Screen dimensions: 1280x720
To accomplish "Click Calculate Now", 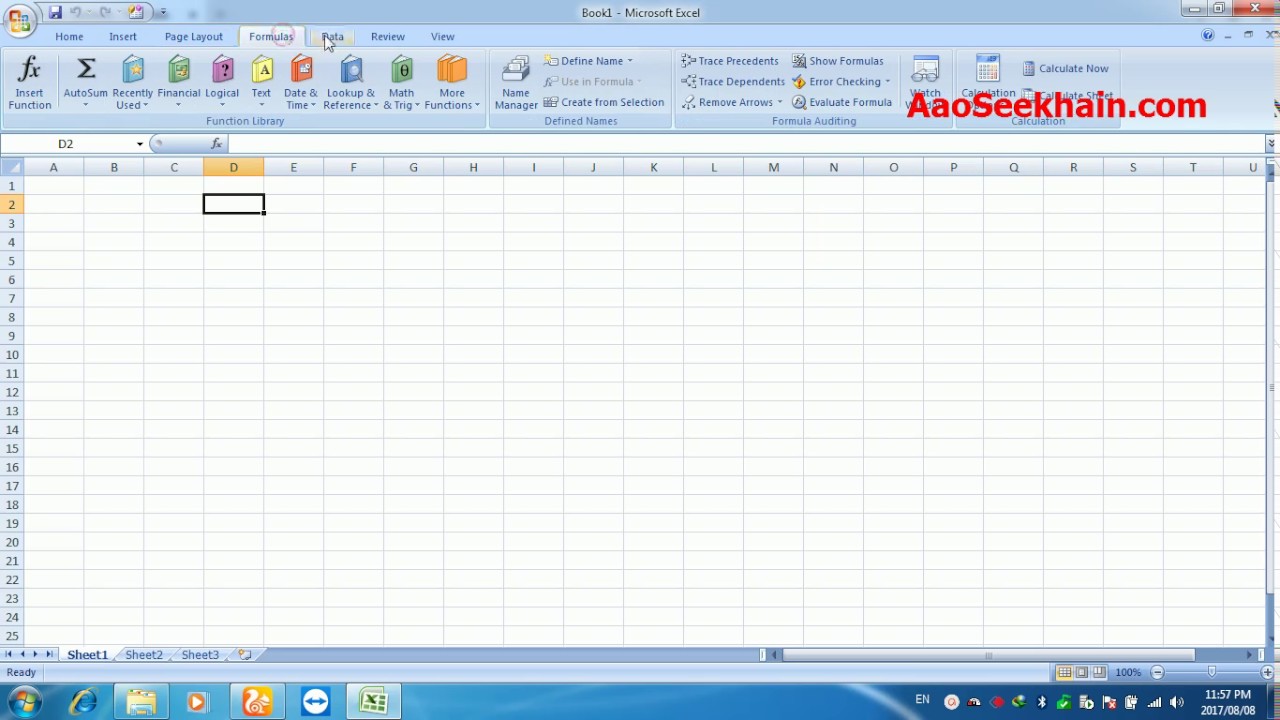I will click(x=1065, y=68).
